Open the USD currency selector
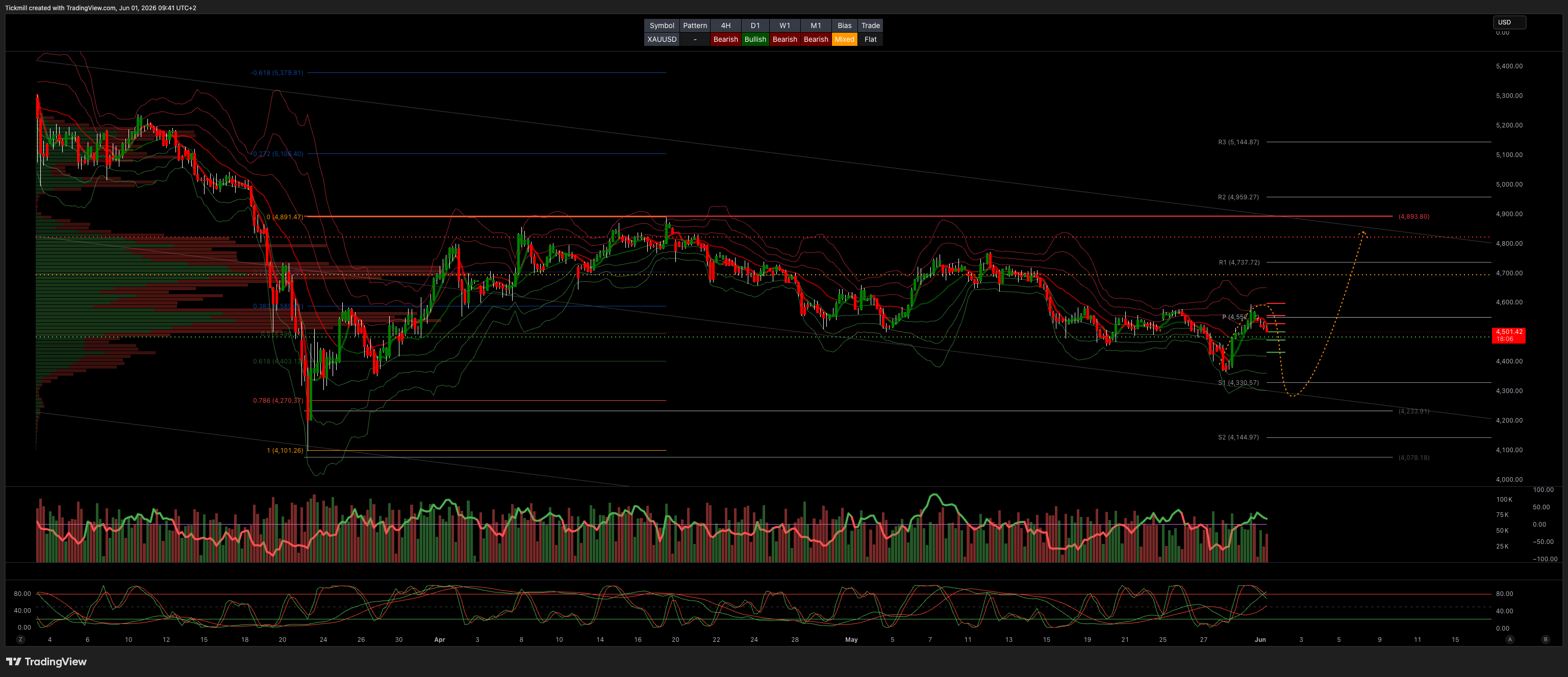1568x677 pixels. point(1509,22)
